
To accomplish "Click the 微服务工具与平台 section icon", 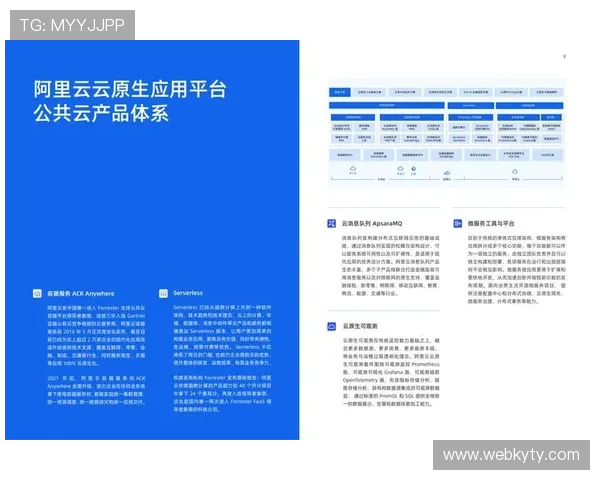I will [457, 223].
